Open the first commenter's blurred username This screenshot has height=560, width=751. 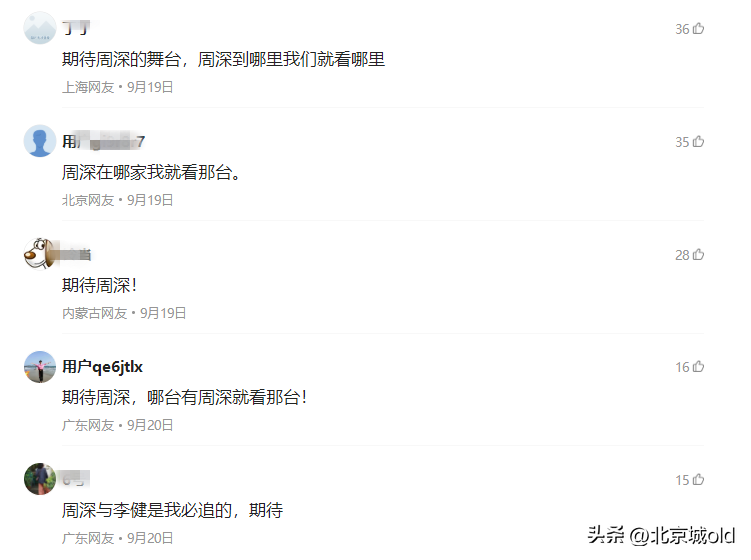point(77,28)
